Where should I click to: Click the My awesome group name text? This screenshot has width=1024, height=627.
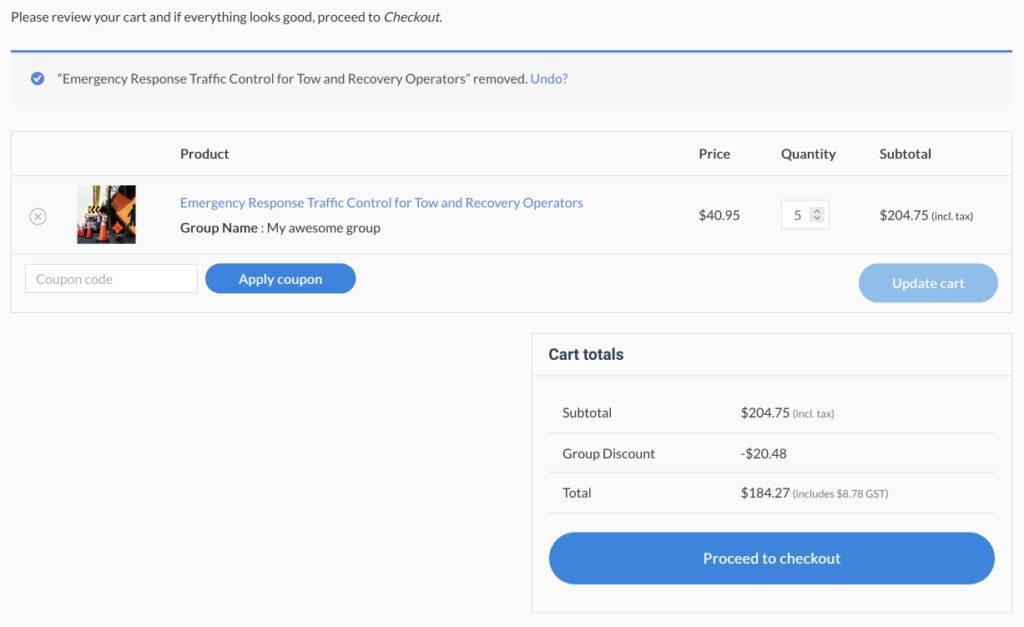pos(323,228)
